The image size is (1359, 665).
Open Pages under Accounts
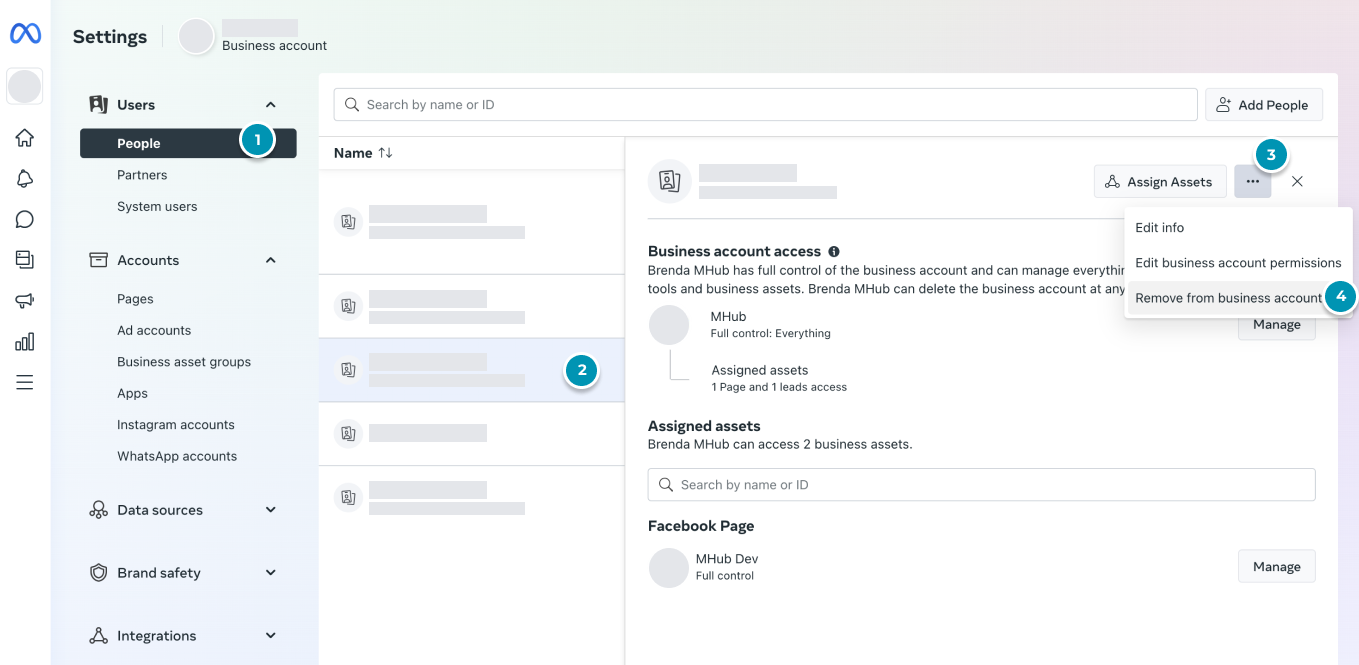[135, 299]
